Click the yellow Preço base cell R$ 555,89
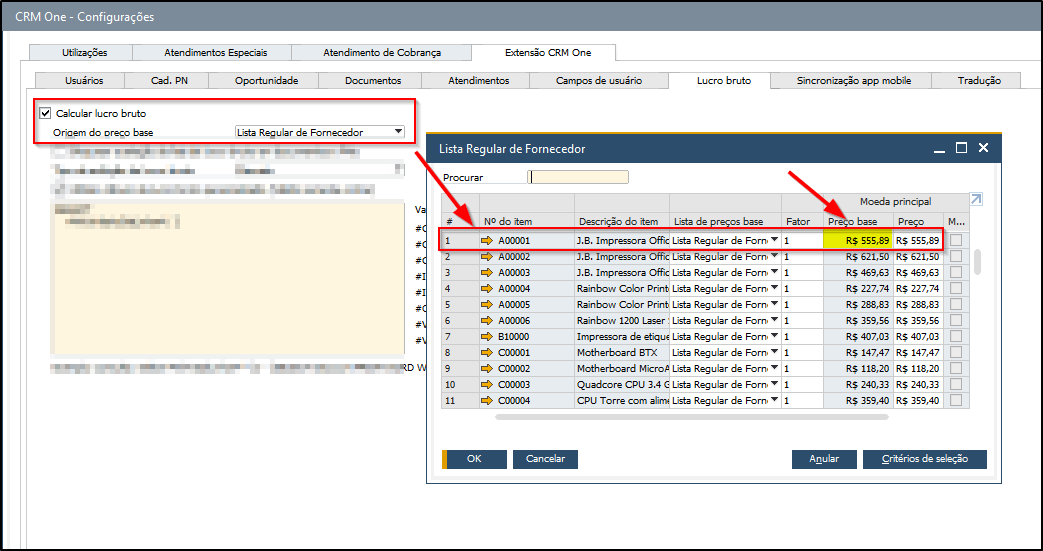The image size is (1043, 551). tap(858, 241)
